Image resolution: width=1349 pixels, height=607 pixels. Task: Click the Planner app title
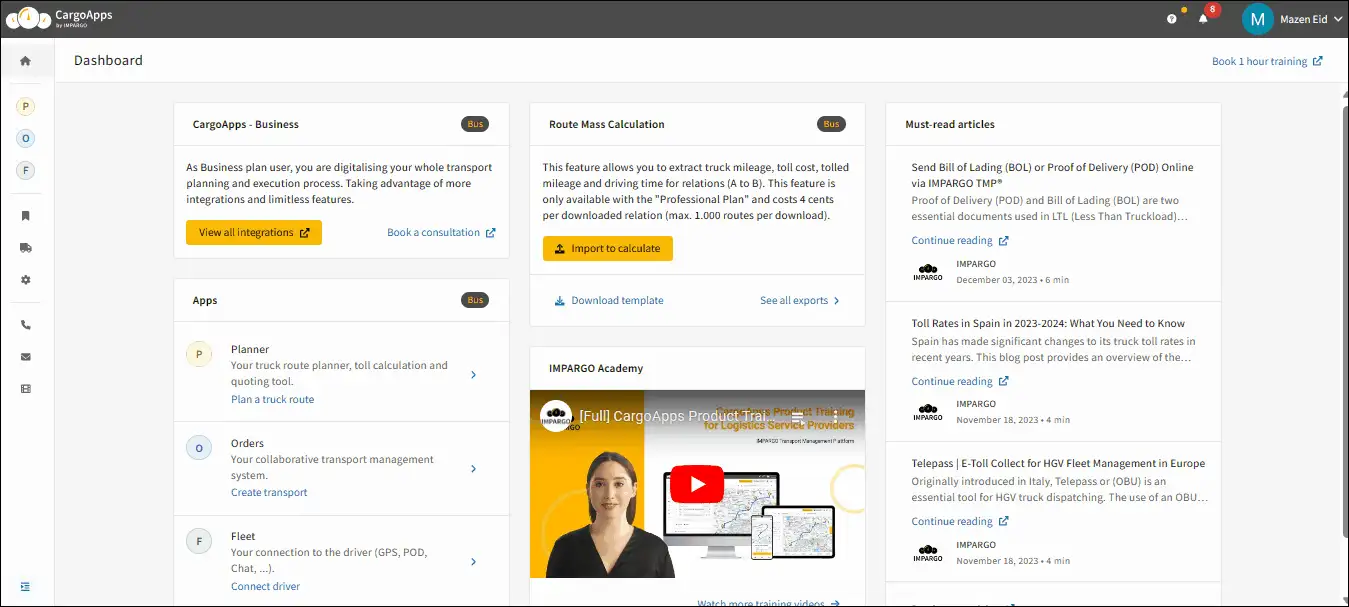pyautogui.click(x=250, y=349)
